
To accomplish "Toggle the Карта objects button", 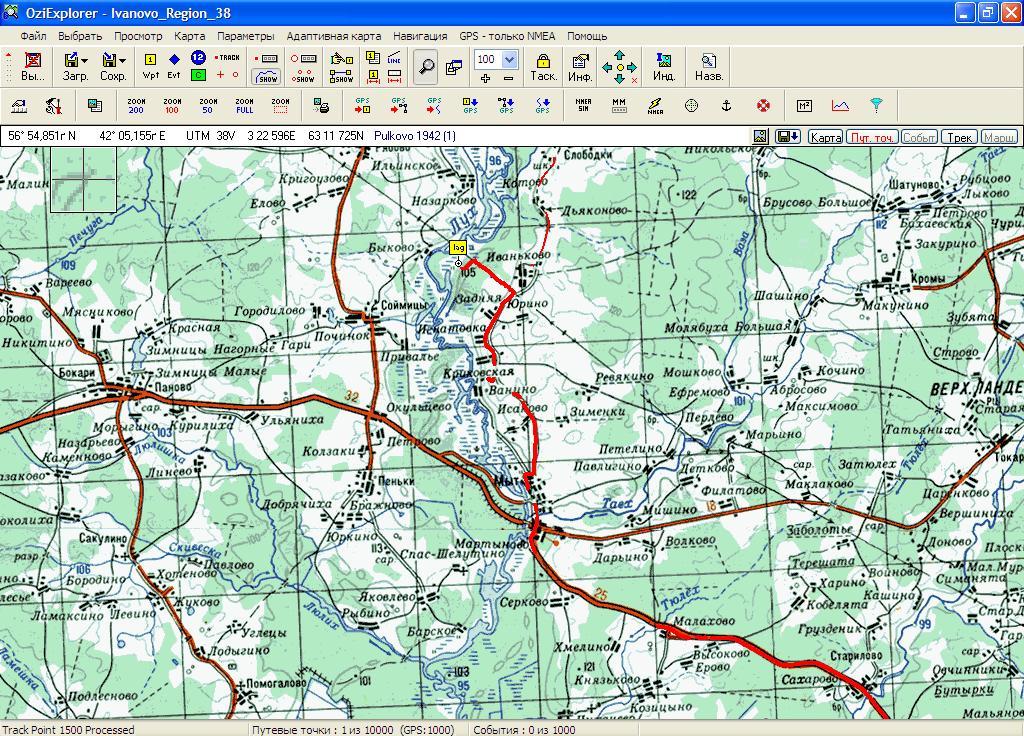I will [825, 137].
